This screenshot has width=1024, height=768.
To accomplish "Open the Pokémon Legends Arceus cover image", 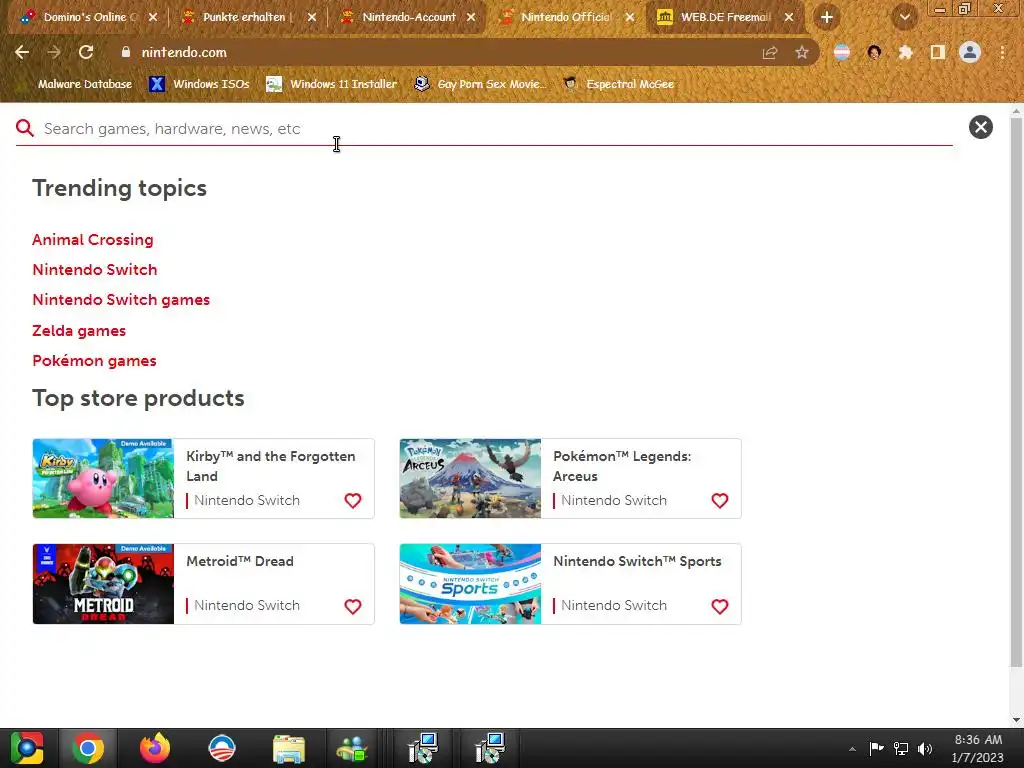I will pyautogui.click(x=470, y=479).
